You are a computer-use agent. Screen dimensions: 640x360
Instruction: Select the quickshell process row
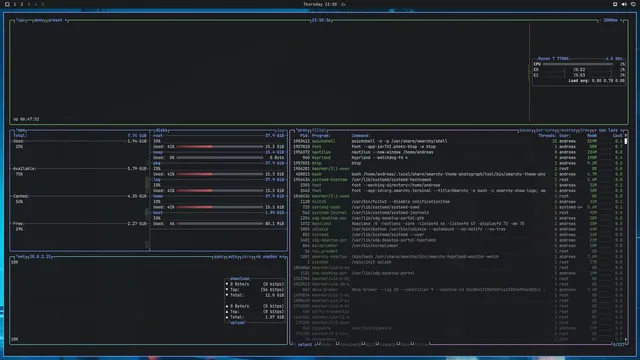(457, 141)
